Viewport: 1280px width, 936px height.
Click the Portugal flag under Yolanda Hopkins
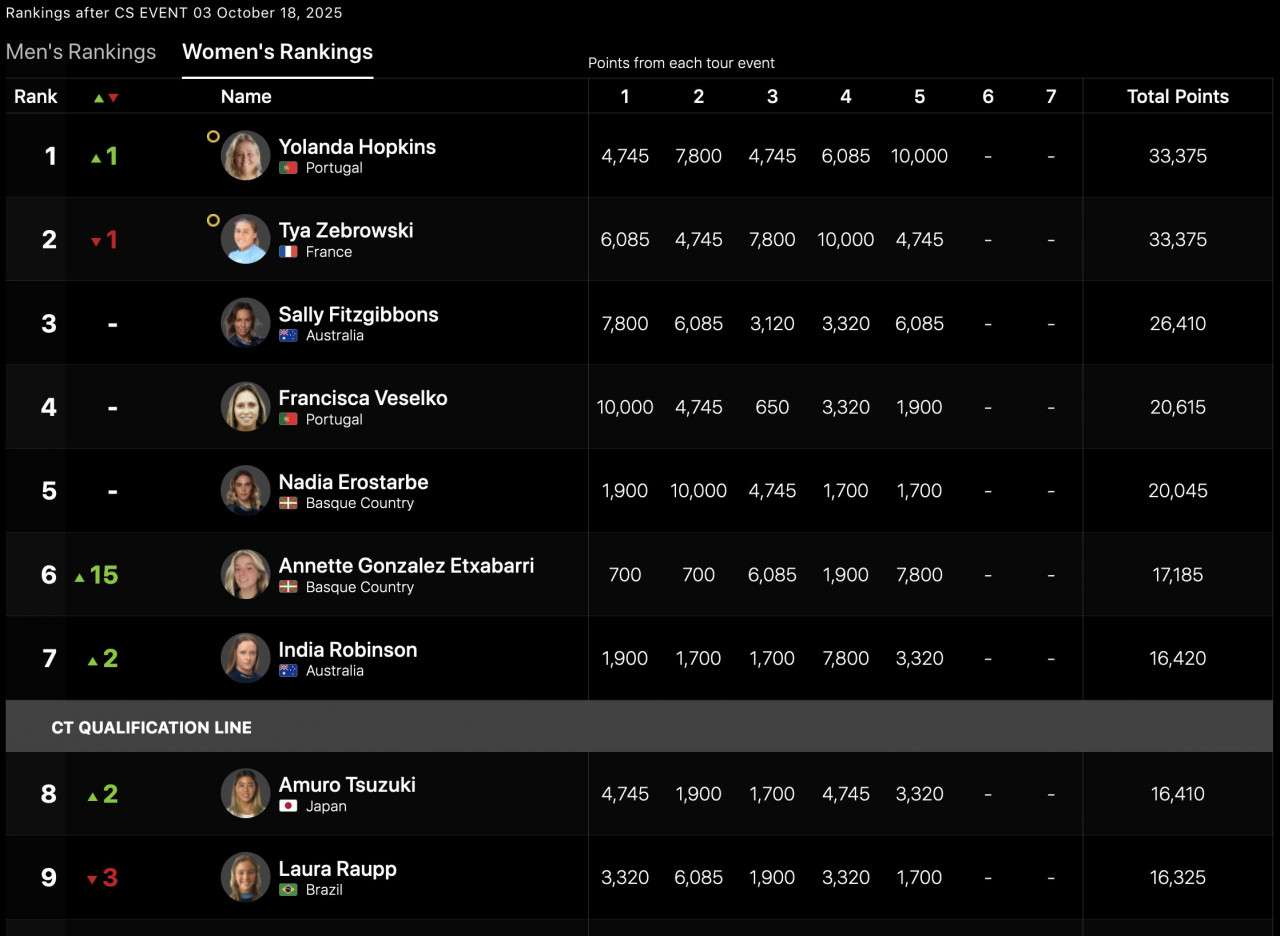click(289, 168)
